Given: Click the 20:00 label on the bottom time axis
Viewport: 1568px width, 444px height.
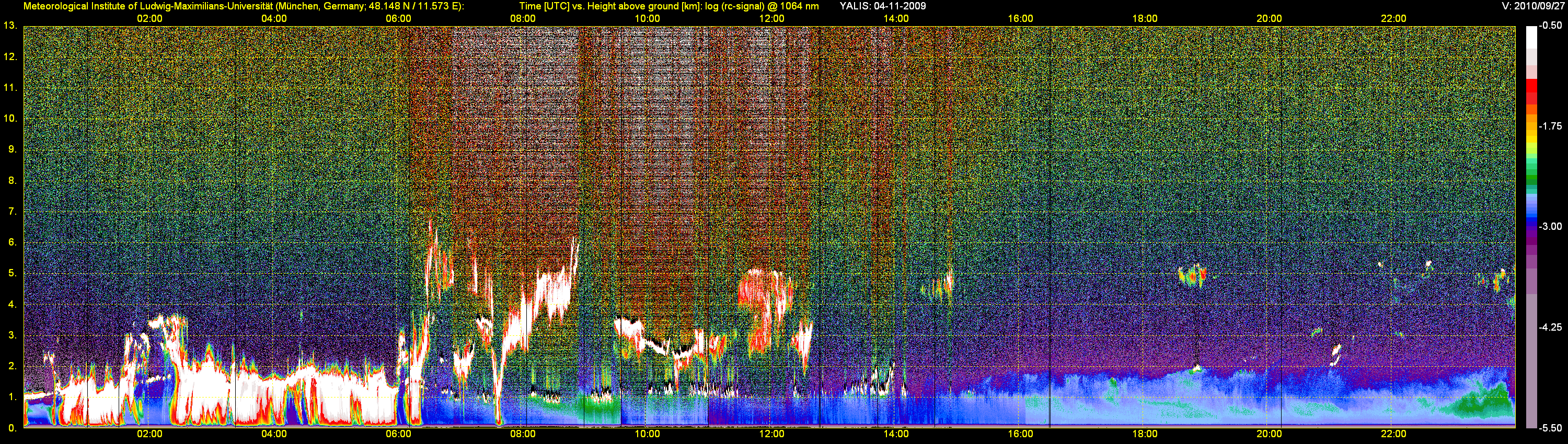Looking at the screenshot, I should pos(1269,434).
